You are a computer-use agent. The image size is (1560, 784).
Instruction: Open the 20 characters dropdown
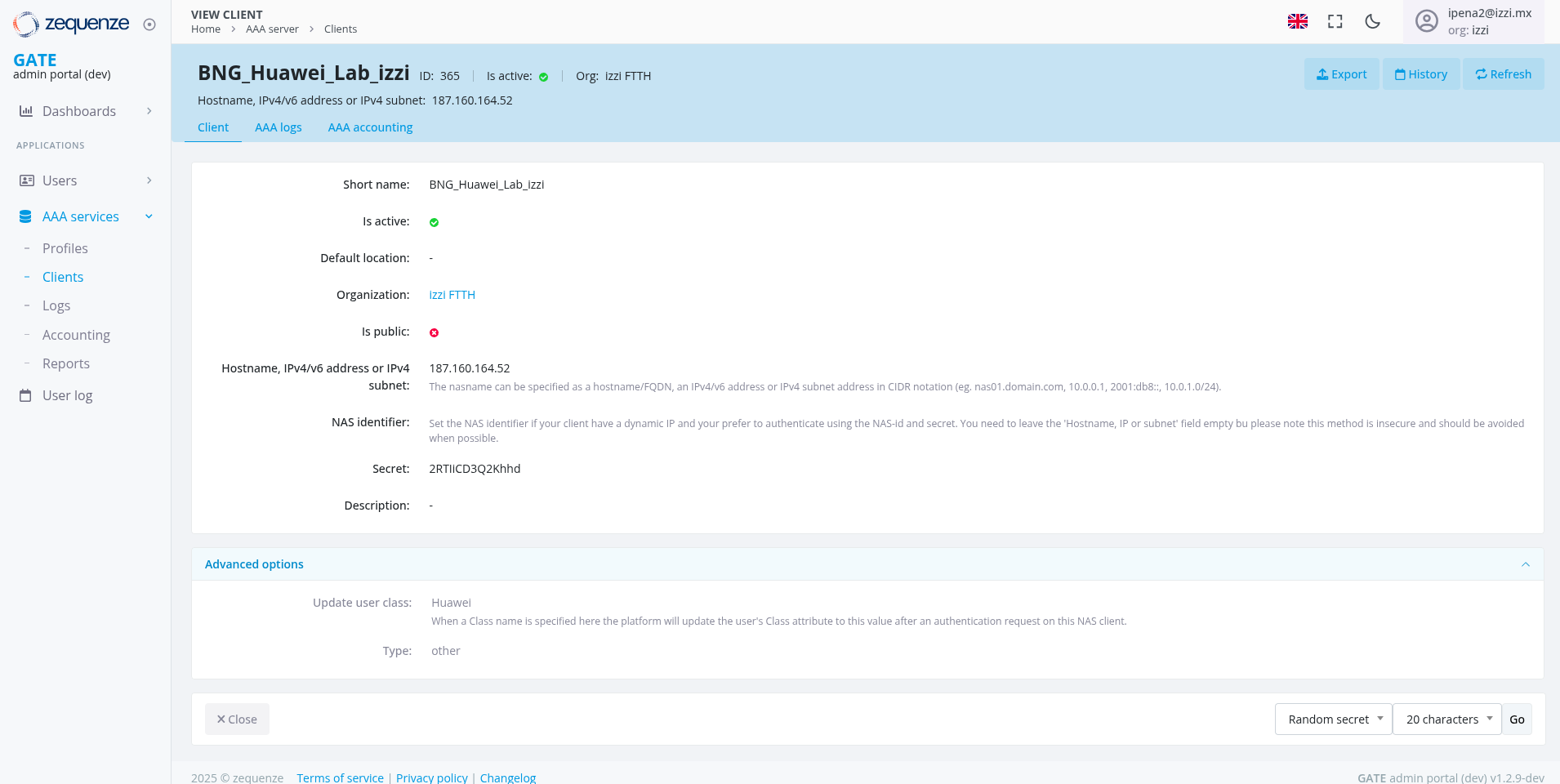1446,719
